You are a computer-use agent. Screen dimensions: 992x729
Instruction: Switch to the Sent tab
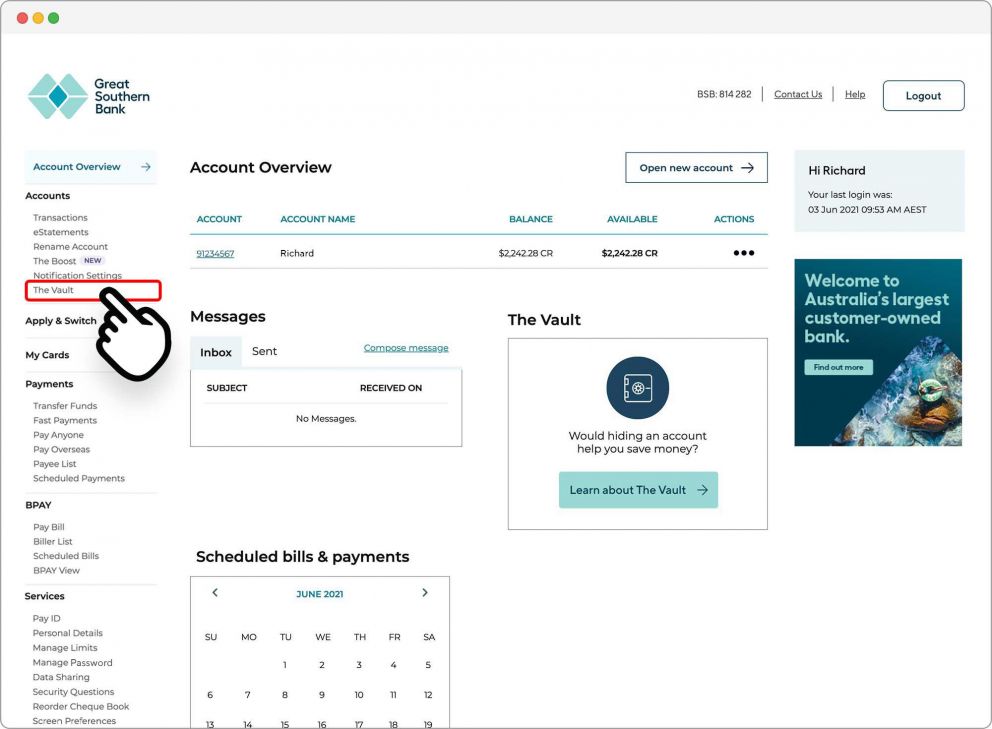tap(264, 352)
